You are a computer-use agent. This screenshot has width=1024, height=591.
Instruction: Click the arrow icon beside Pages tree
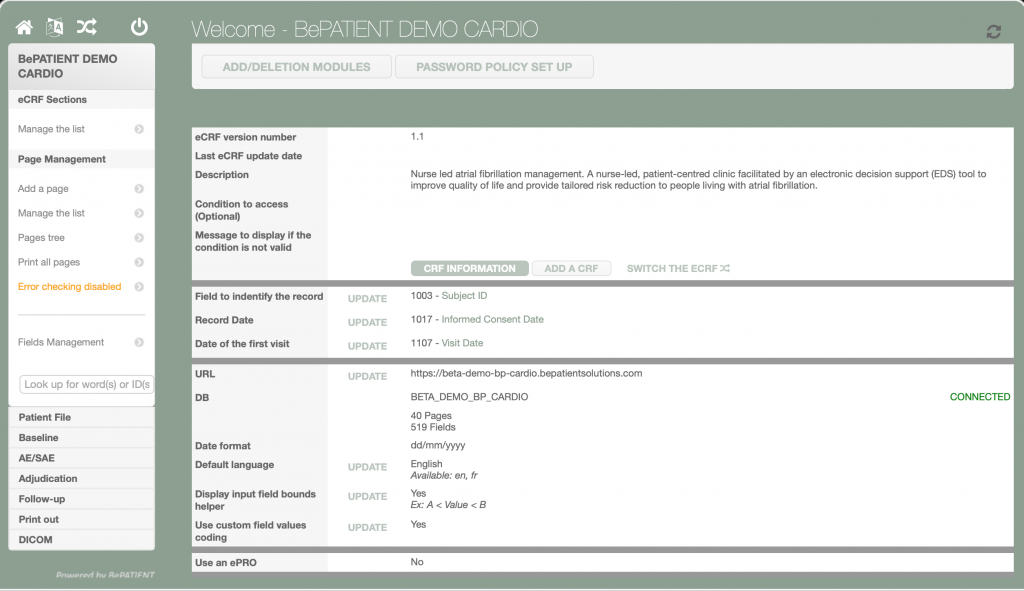[139, 238]
